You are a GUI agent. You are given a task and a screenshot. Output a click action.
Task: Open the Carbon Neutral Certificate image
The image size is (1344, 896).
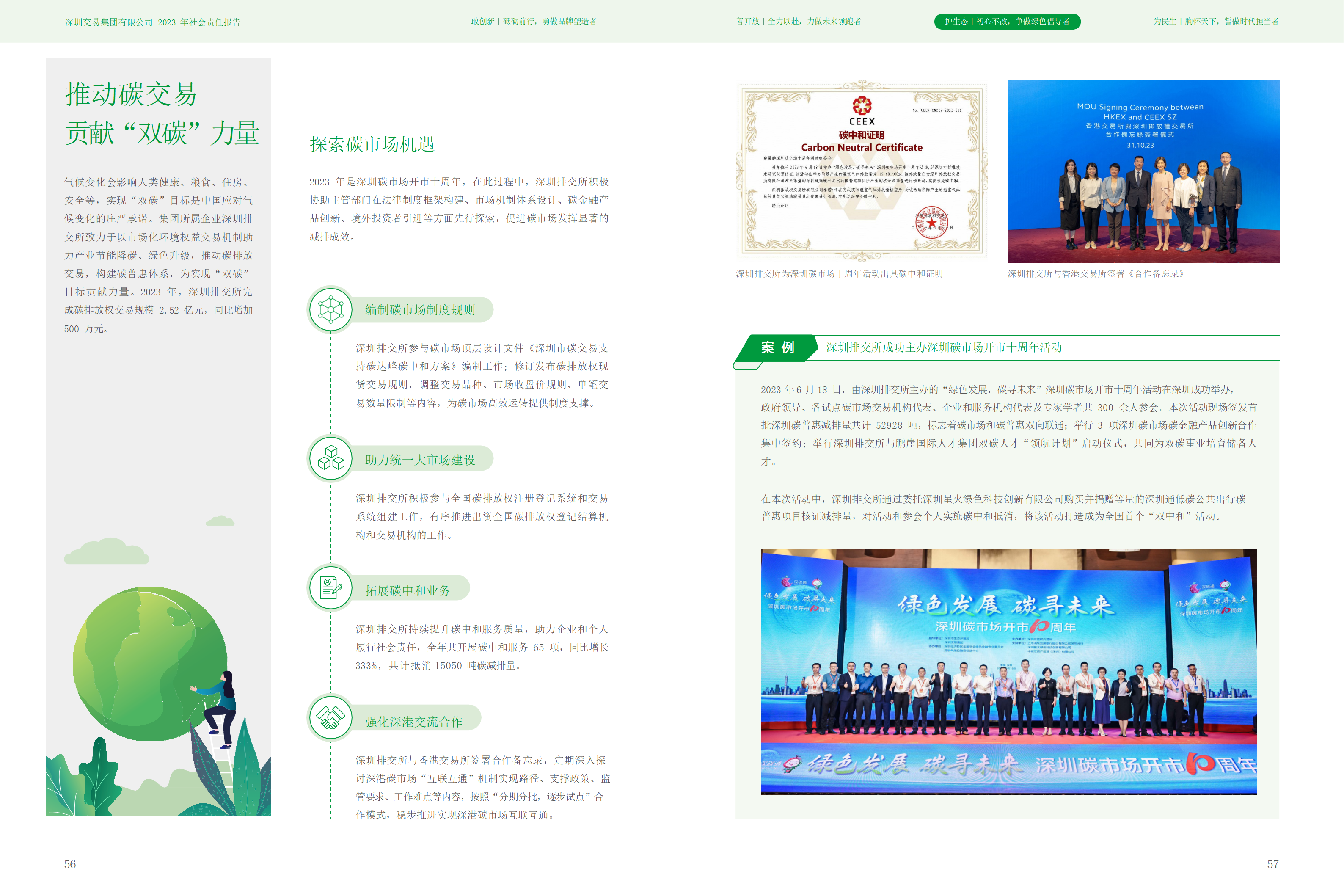point(862,171)
